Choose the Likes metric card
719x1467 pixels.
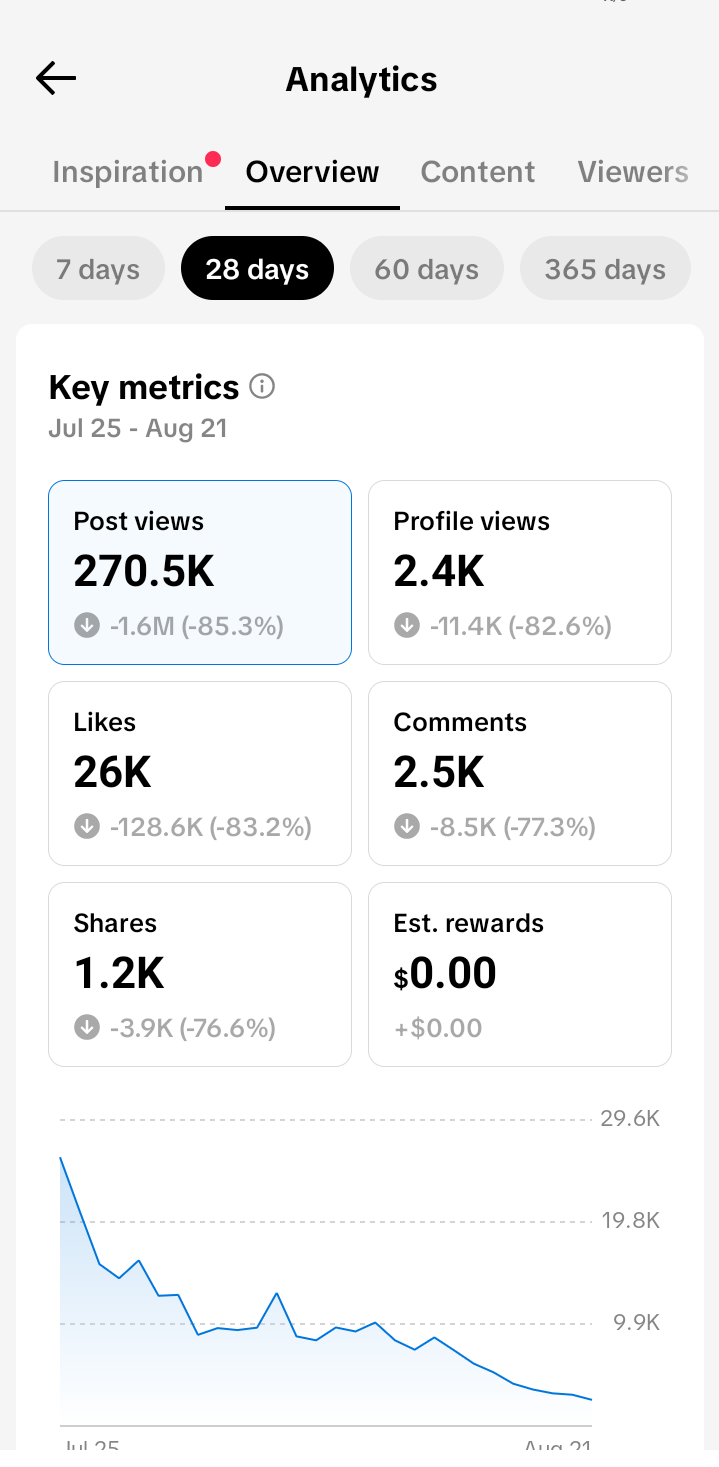200,773
